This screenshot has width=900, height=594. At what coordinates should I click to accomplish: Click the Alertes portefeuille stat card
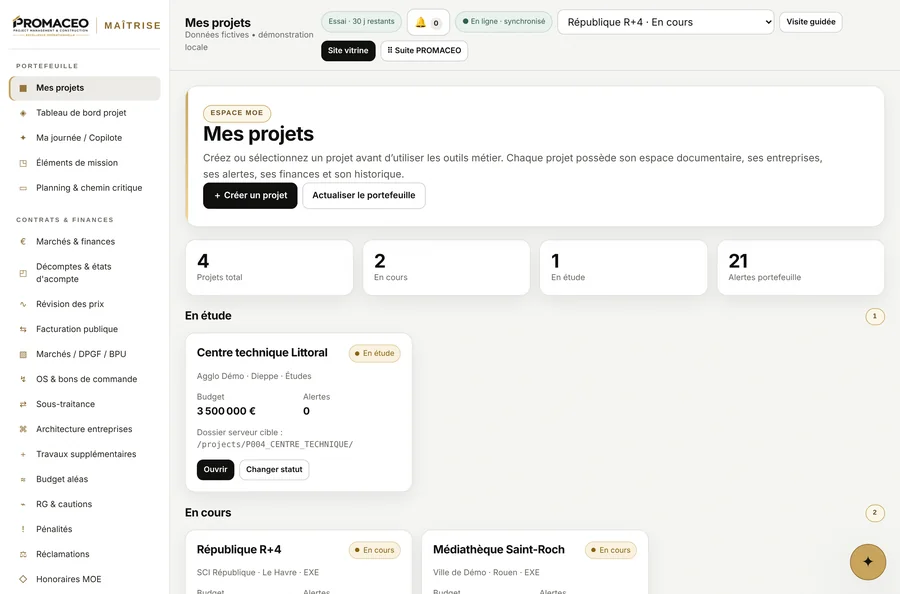pos(801,267)
